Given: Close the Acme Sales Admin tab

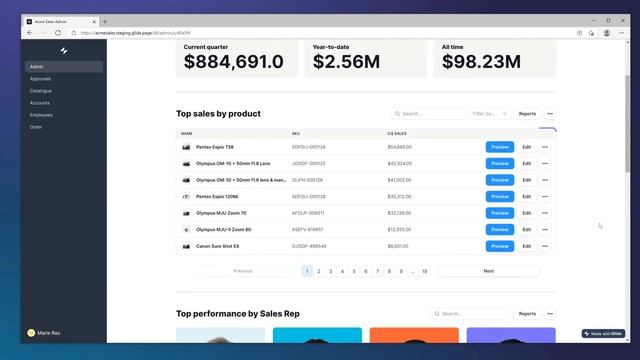Looking at the screenshot, I should point(94,22).
